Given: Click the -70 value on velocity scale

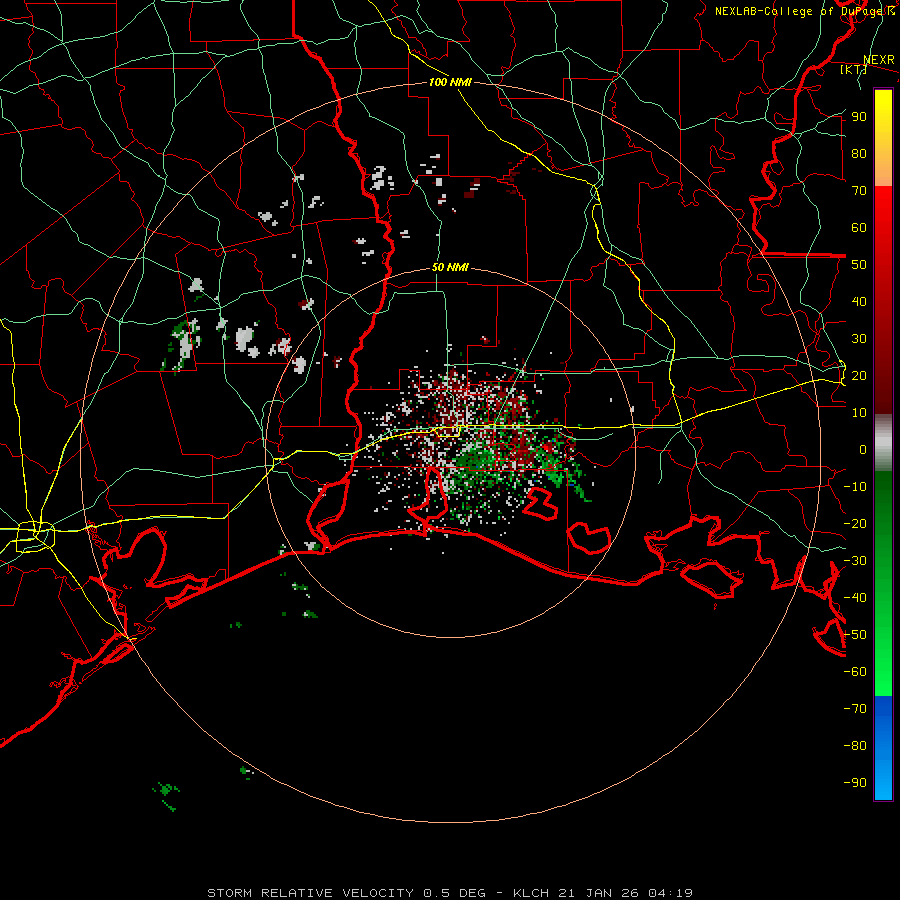Looking at the screenshot, I should click(855, 709).
